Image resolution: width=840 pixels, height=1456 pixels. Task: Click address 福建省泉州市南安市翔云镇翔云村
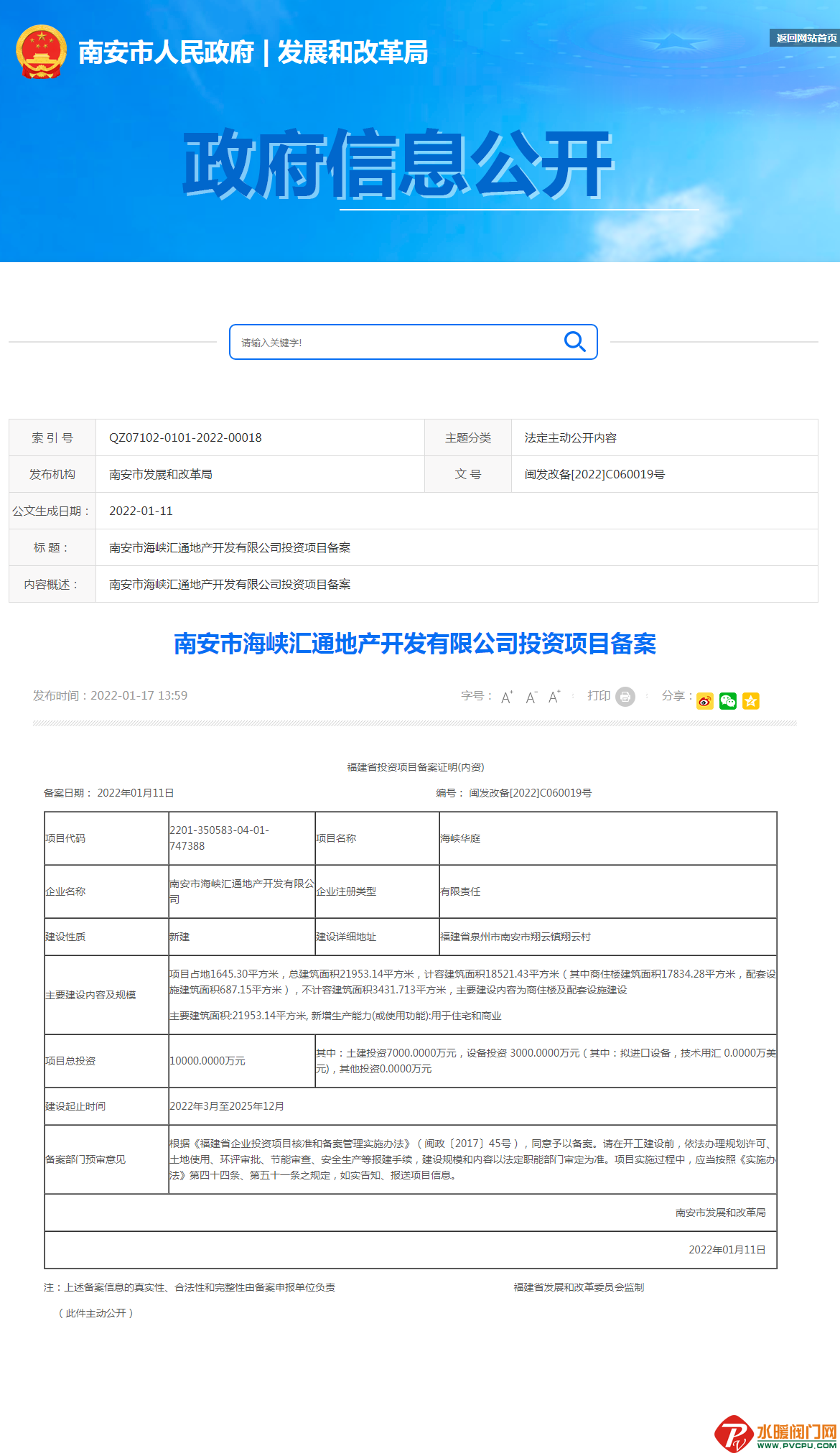coord(515,937)
